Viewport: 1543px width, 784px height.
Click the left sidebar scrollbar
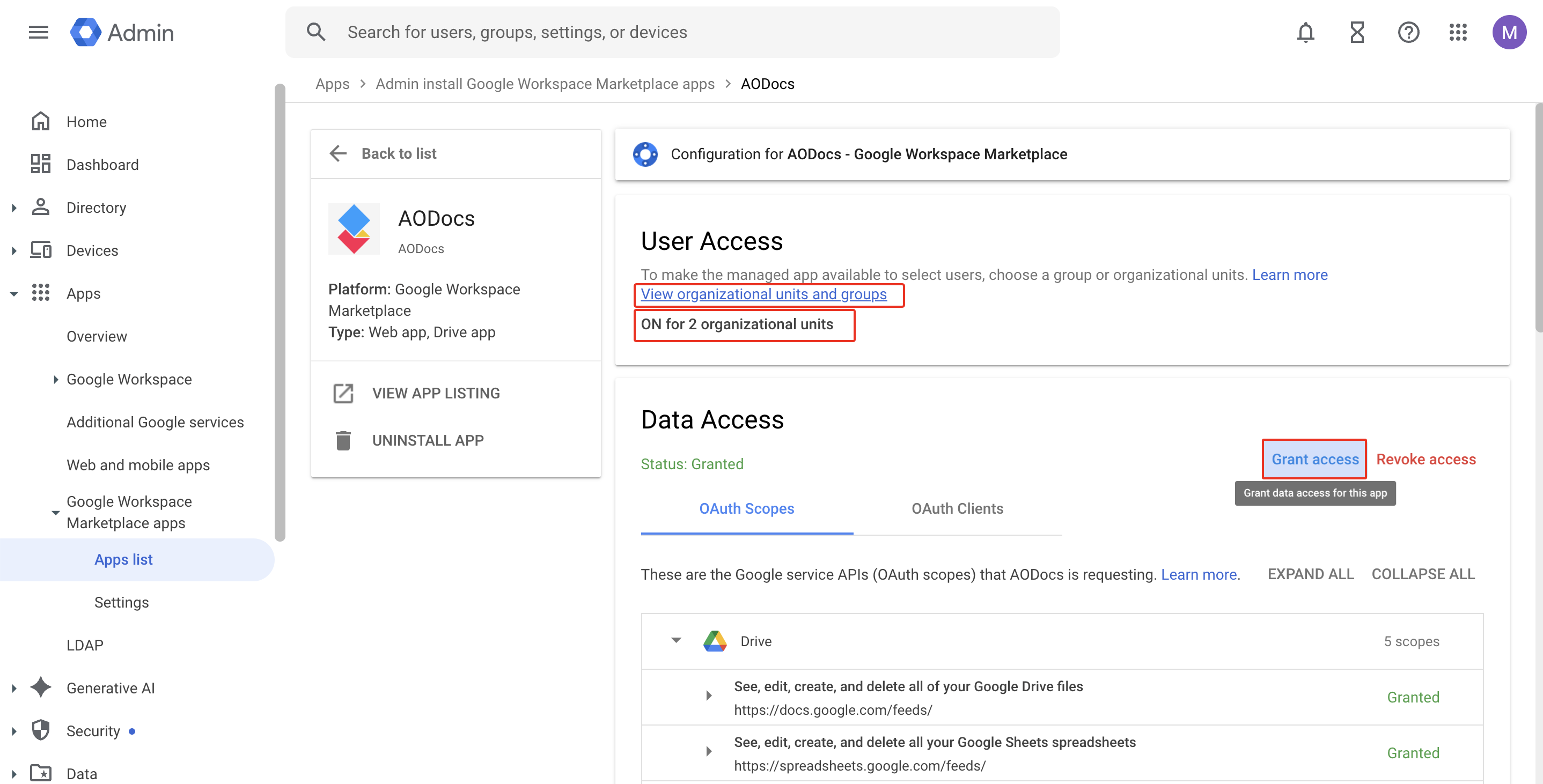[x=280, y=312]
